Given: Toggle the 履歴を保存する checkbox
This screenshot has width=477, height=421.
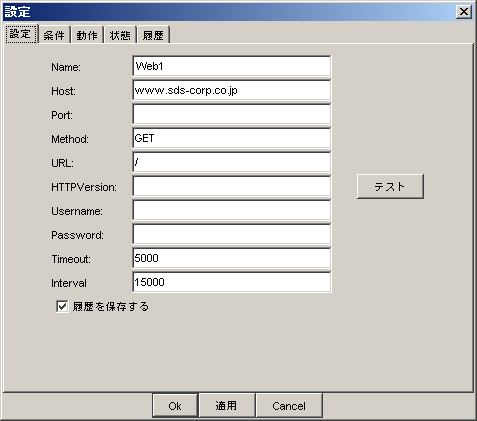Looking at the screenshot, I should click(x=62, y=306).
